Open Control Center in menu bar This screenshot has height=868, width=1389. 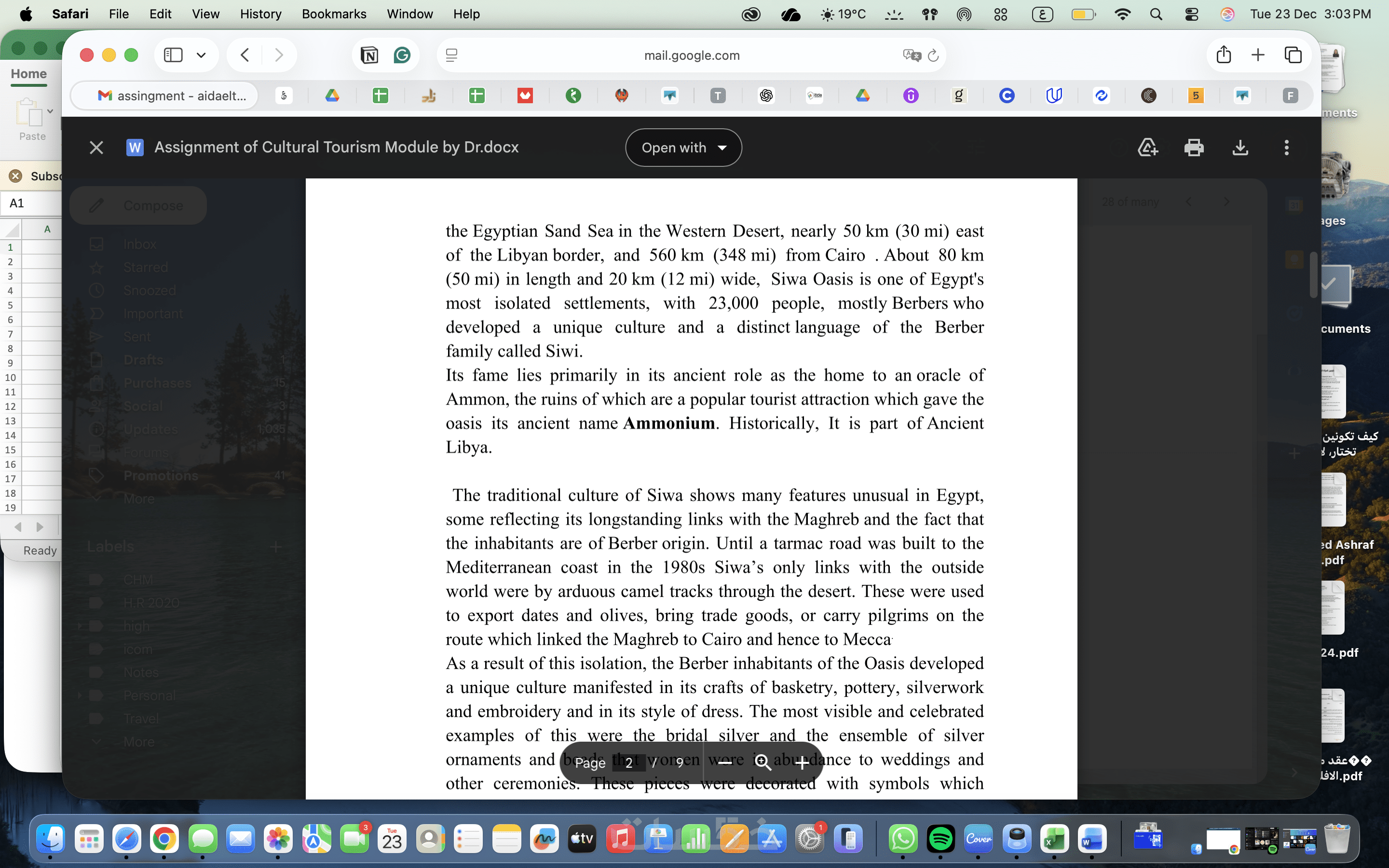click(x=1192, y=14)
